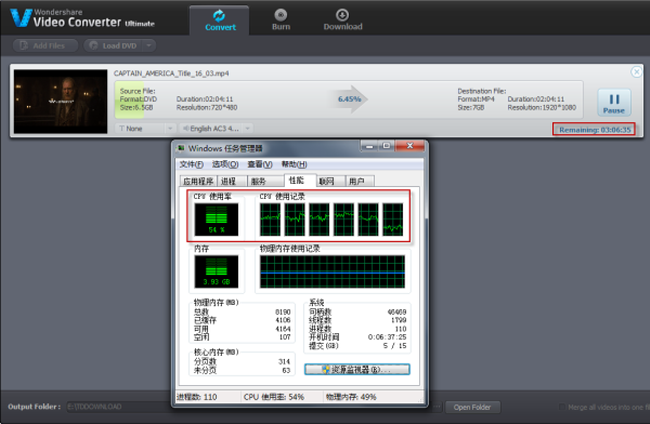The height and width of the screenshot is (424, 650).
Task: Open the 选项(O) menu in Task Manager
Action: [225, 164]
